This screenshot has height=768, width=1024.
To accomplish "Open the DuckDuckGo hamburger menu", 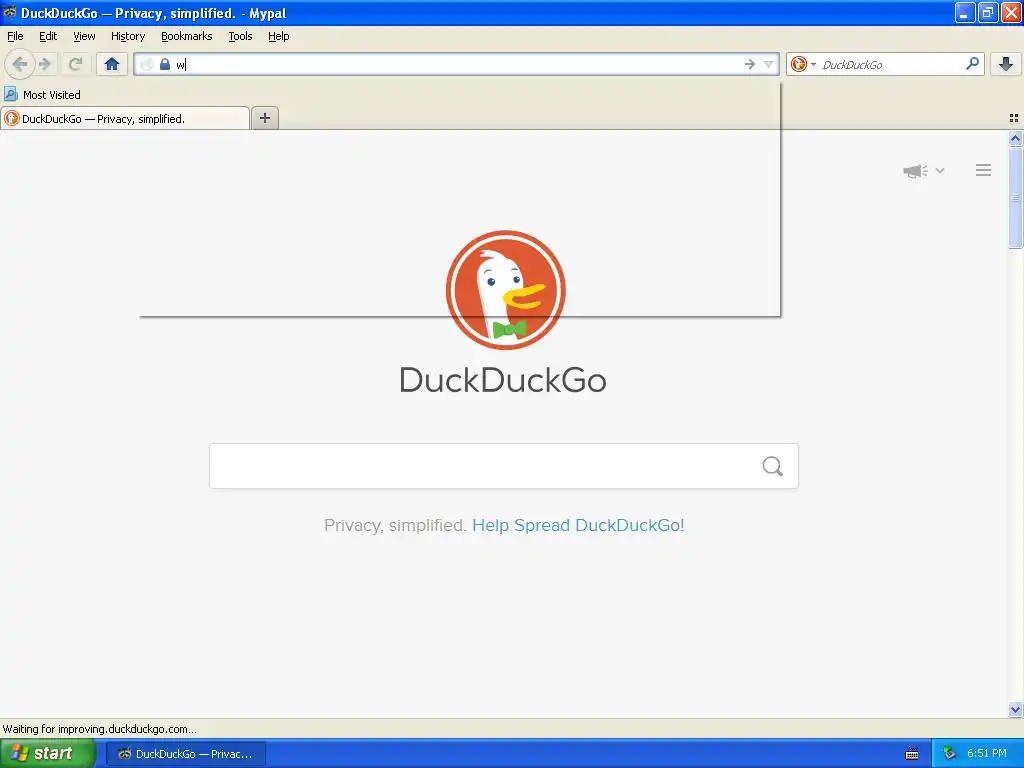I will coord(984,170).
